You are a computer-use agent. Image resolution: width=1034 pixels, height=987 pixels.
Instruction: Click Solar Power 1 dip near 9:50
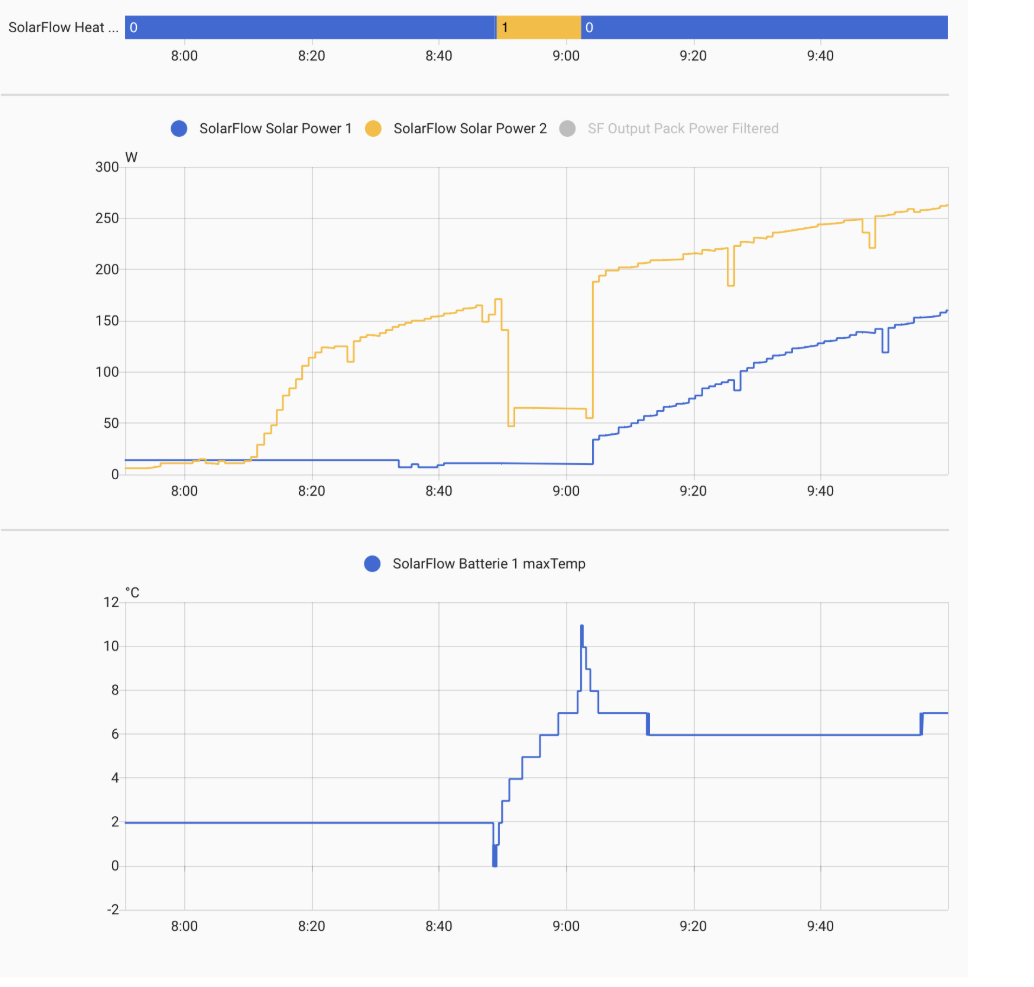point(885,350)
